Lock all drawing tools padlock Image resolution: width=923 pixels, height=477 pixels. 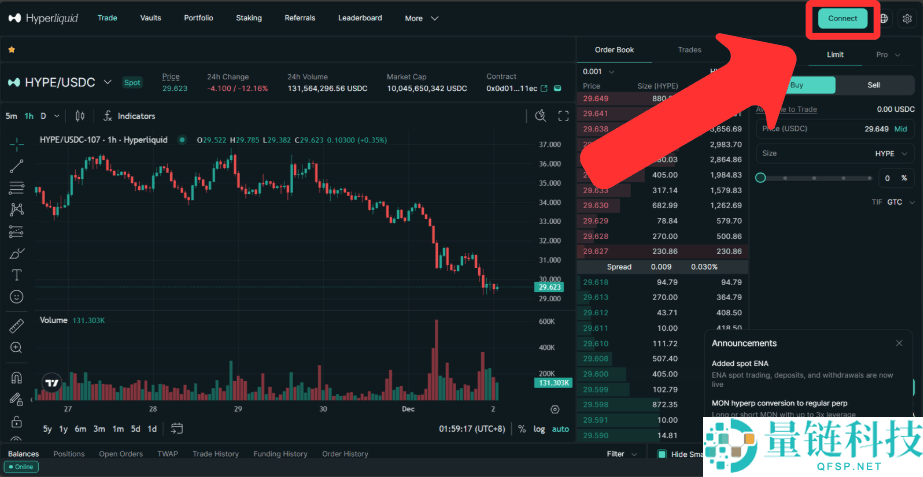16,422
